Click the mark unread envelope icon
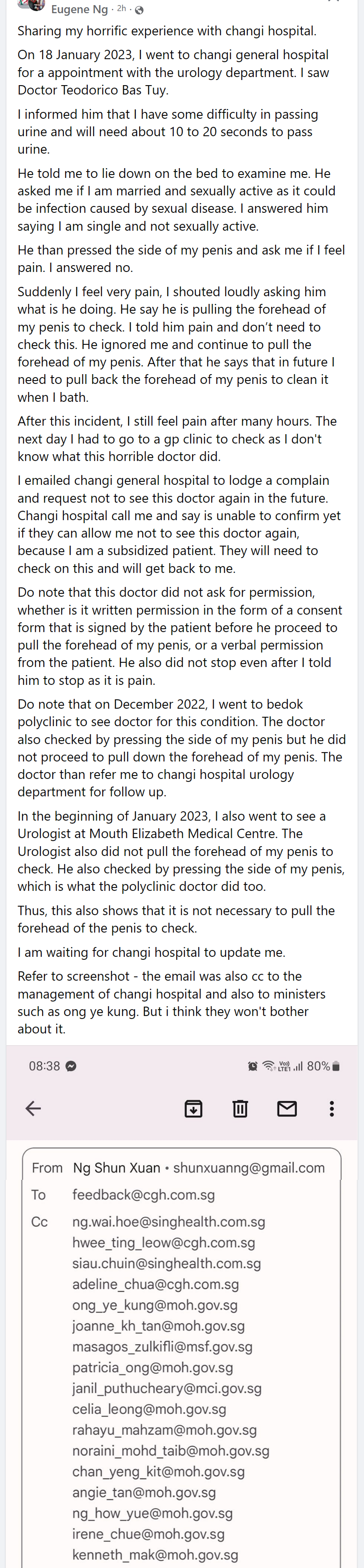Image resolution: width=364 pixels, height=1568 pixels. click(287, 1108)
